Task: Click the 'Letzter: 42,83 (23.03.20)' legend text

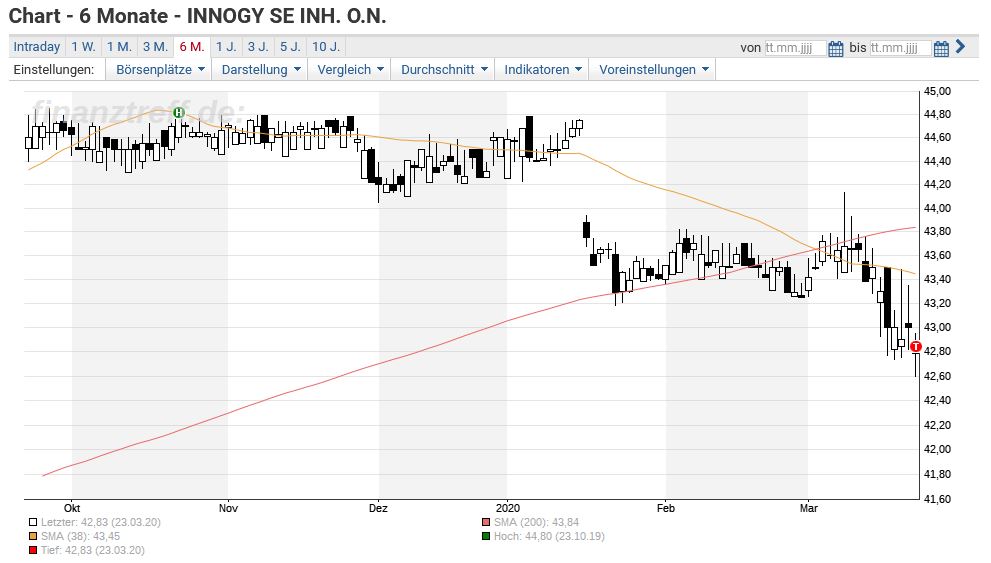Action: pyautogui.click(x=100, y=523)
